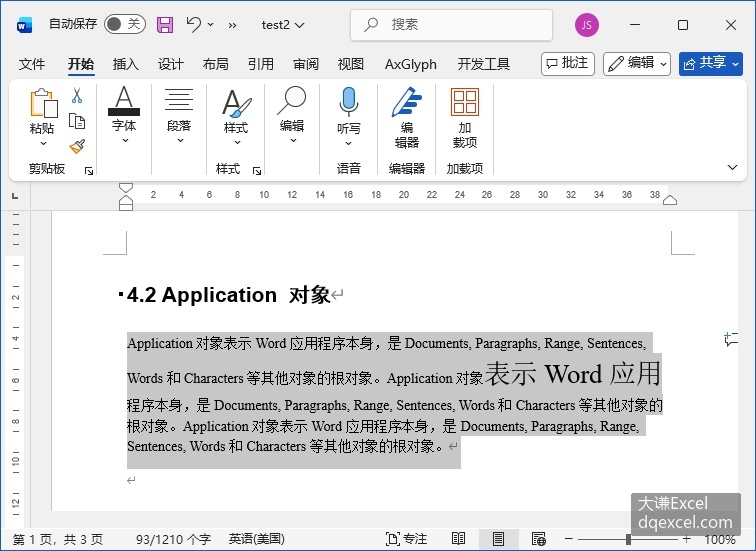Image resolution: width=756 pixels, height=551 pixels.
Task: Switch to the 布局 tab
Action: [216, 64]
